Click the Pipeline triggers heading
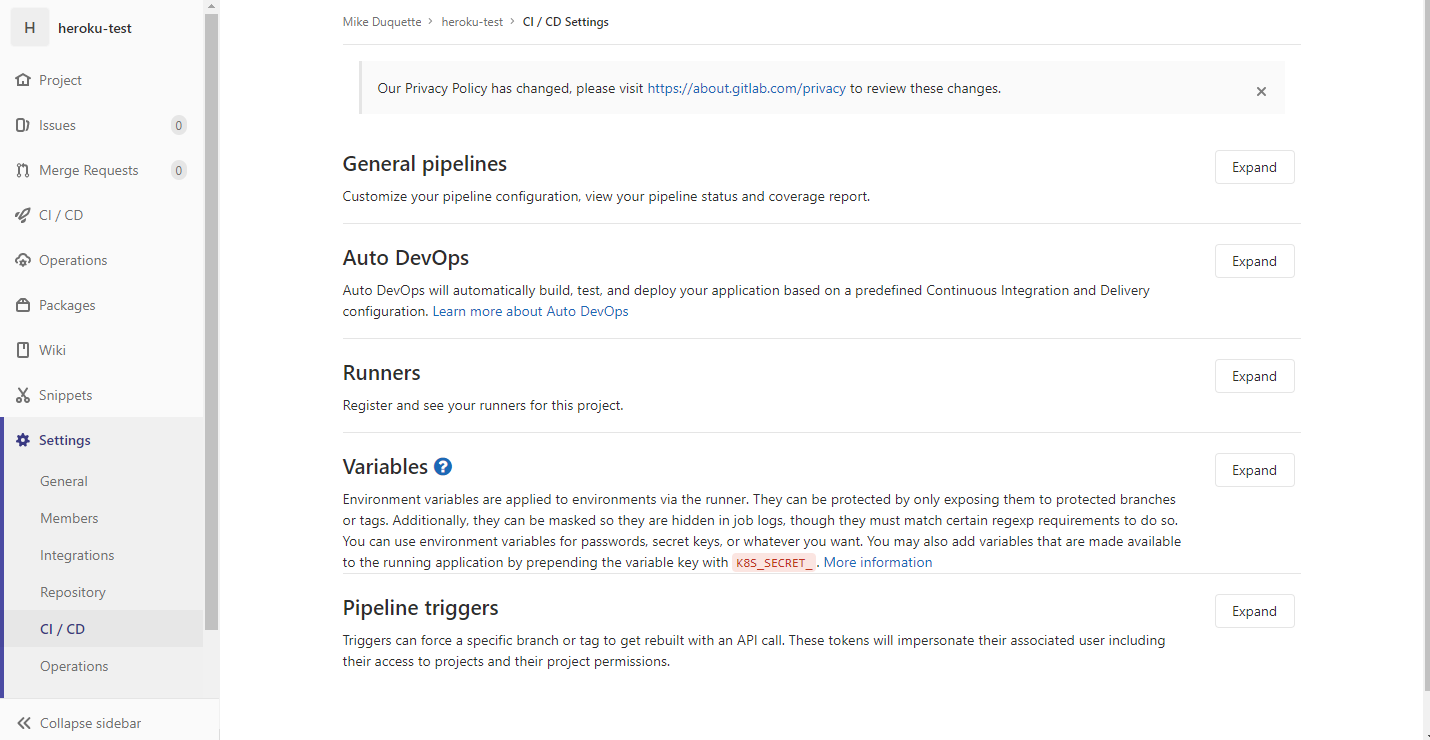 pyautogui.click(x=421, y=608)
